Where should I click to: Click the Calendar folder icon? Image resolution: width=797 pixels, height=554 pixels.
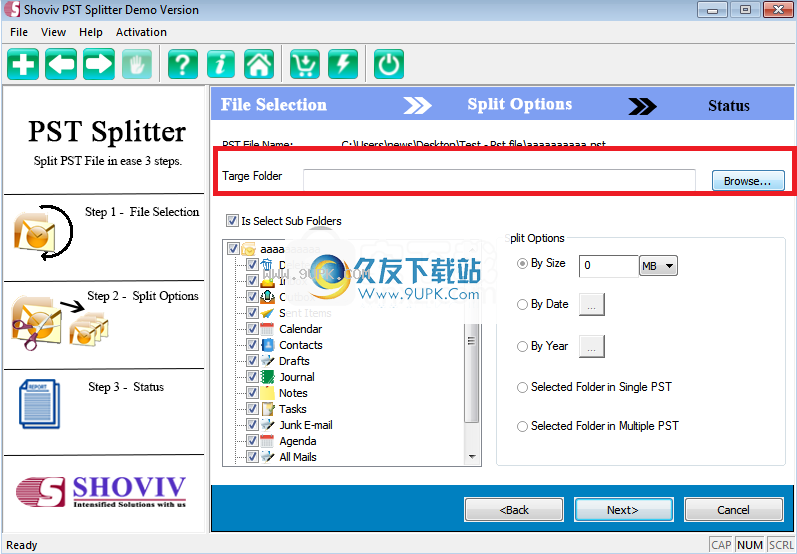click(267, 329)
